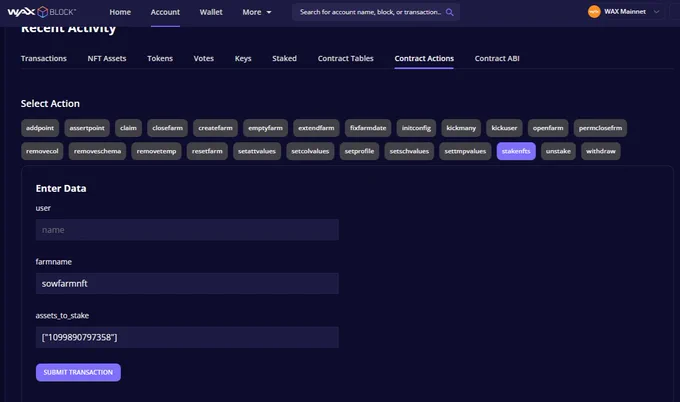Screen dimensions: 680x402
Task: Click the assets_to_stake input field
Action: coord(187,337)
